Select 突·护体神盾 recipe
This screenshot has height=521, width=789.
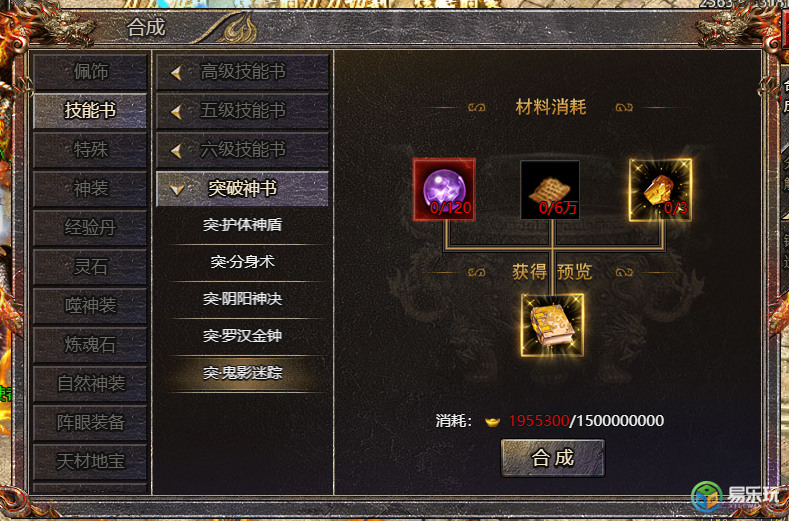click(243, 225)
